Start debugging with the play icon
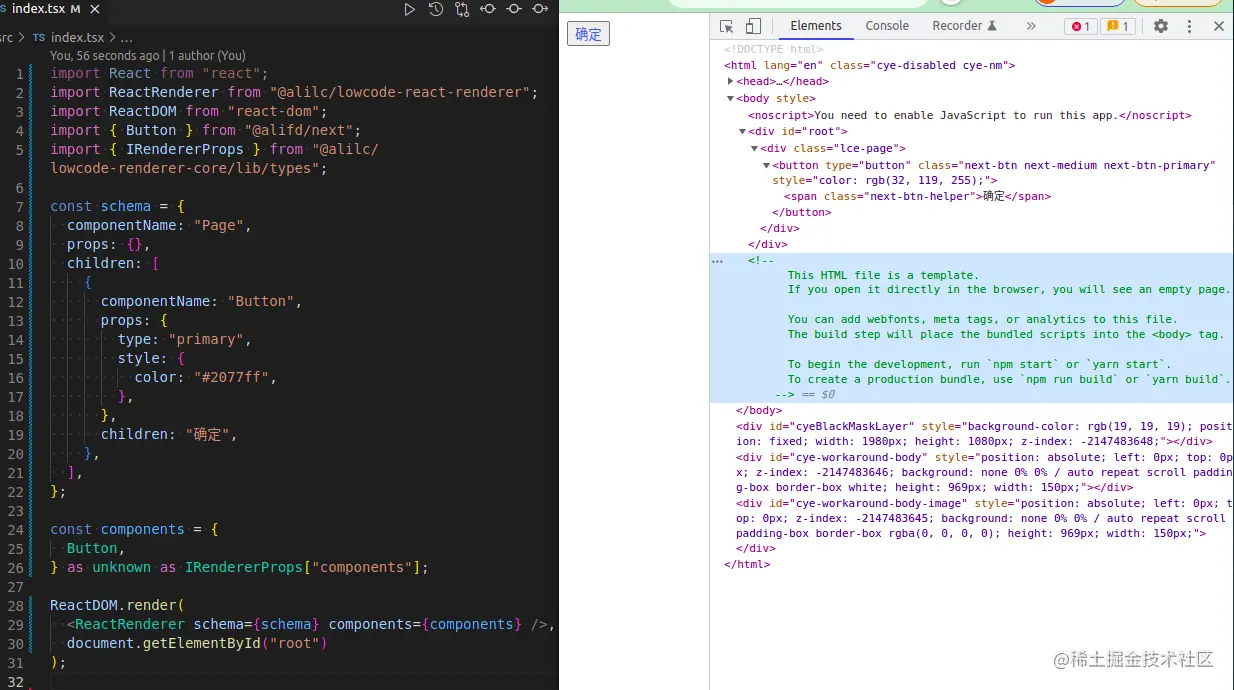The image size is (1234, 690). pyautogui.click(x=410, y=9)
